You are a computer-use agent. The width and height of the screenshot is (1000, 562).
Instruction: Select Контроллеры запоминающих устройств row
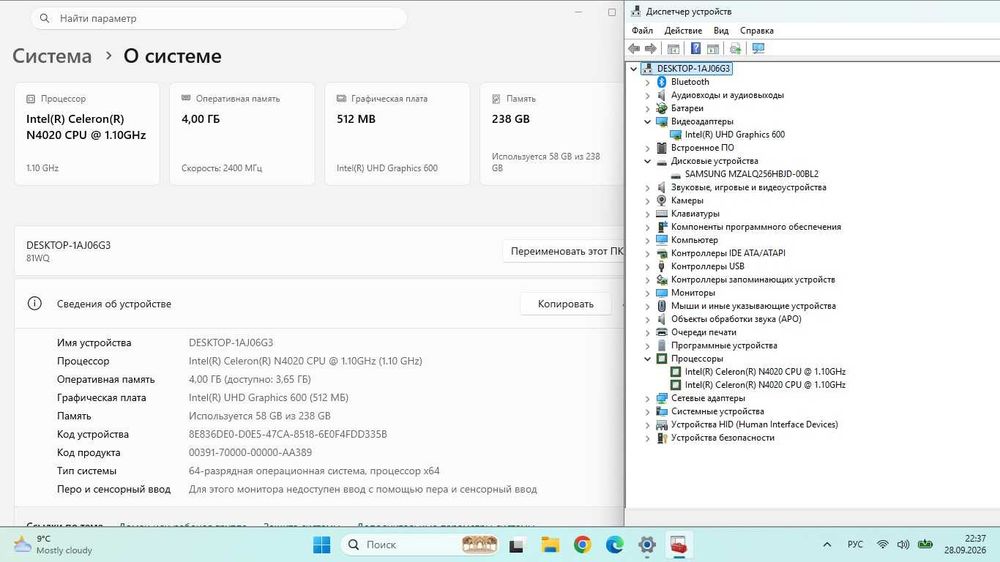[x=753, y=280]
